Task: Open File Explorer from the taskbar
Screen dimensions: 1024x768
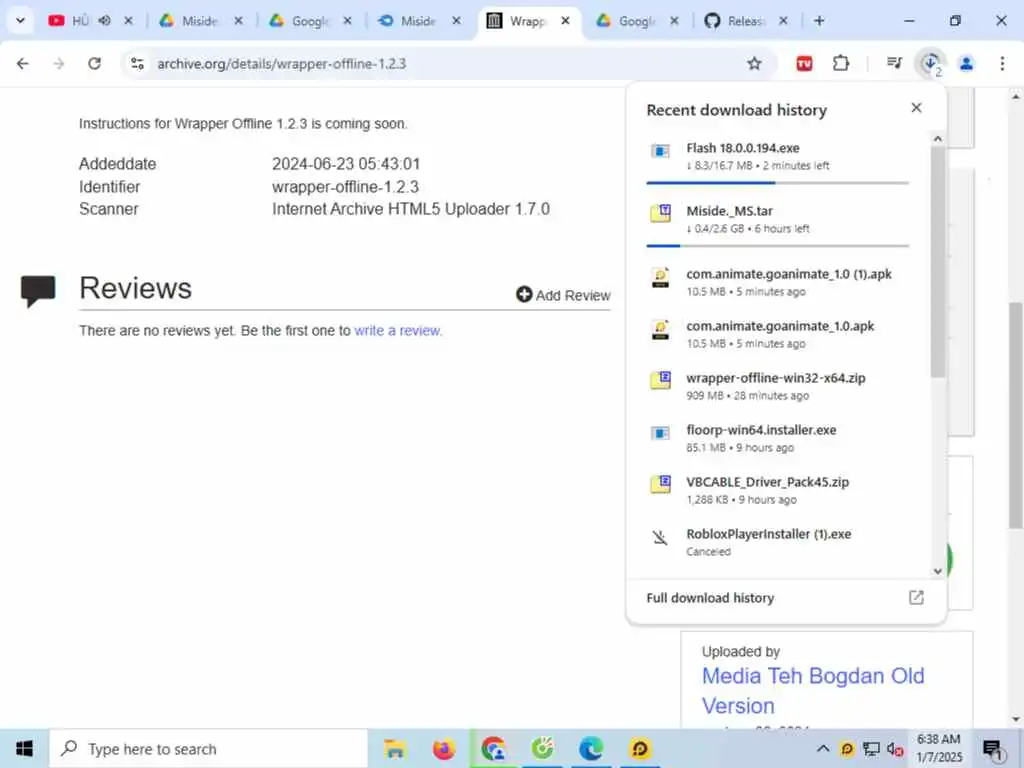Action: [x=394, y=748]
